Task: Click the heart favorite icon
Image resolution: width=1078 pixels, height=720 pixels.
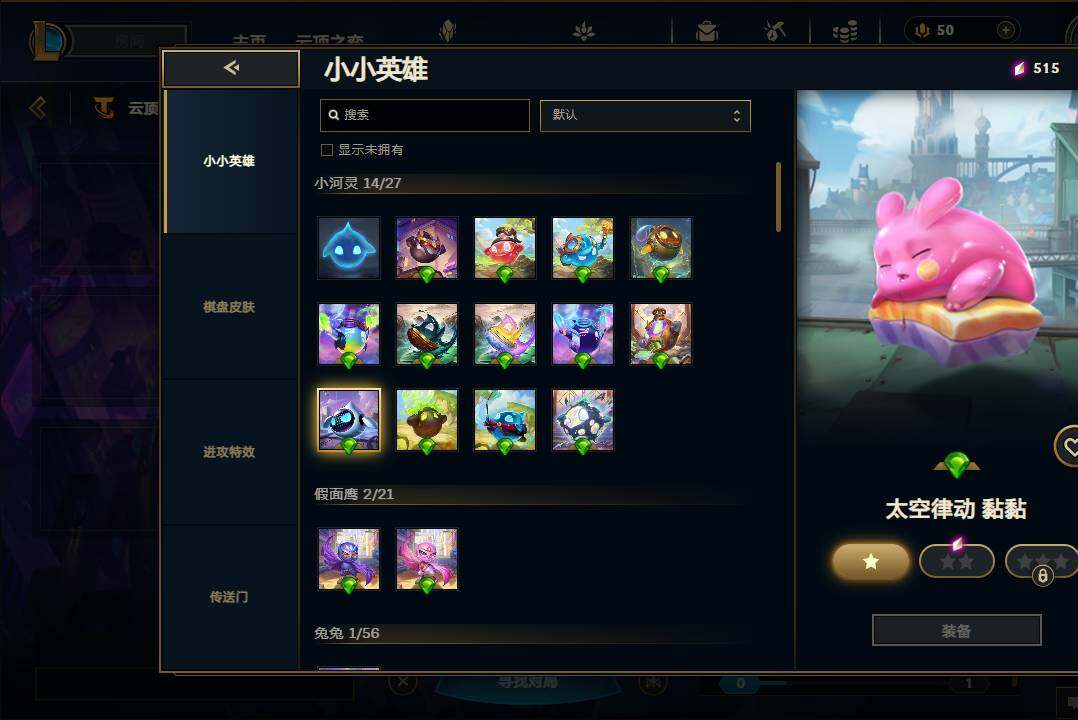Action: tap(1068, 446)
